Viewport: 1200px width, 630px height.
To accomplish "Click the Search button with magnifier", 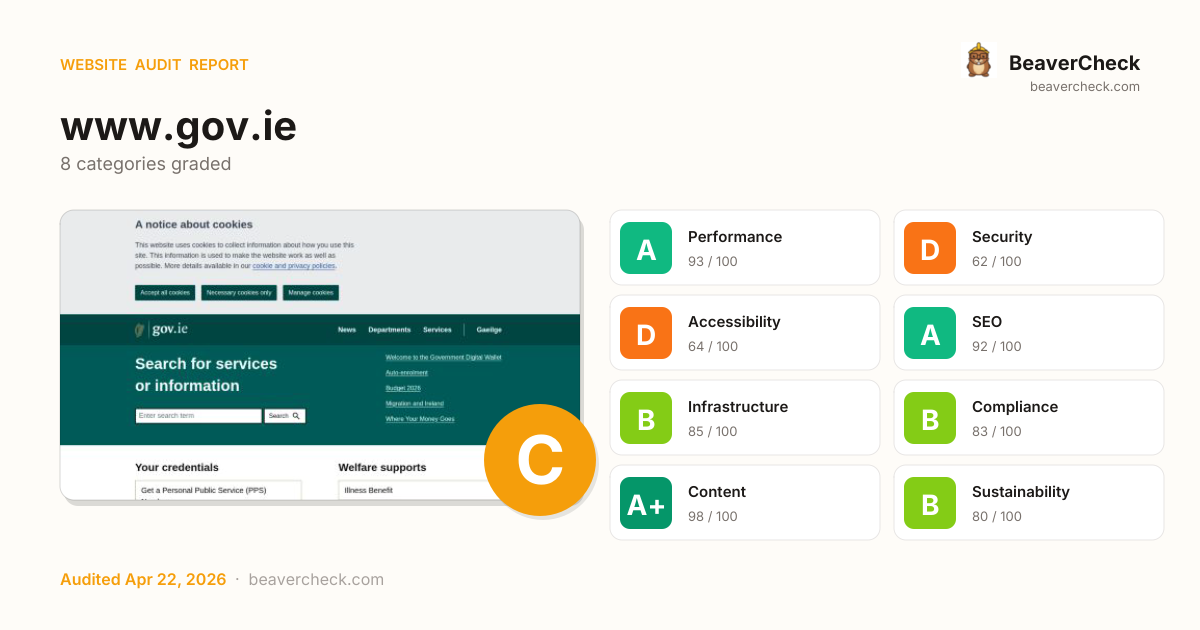I will pos(284,415).
